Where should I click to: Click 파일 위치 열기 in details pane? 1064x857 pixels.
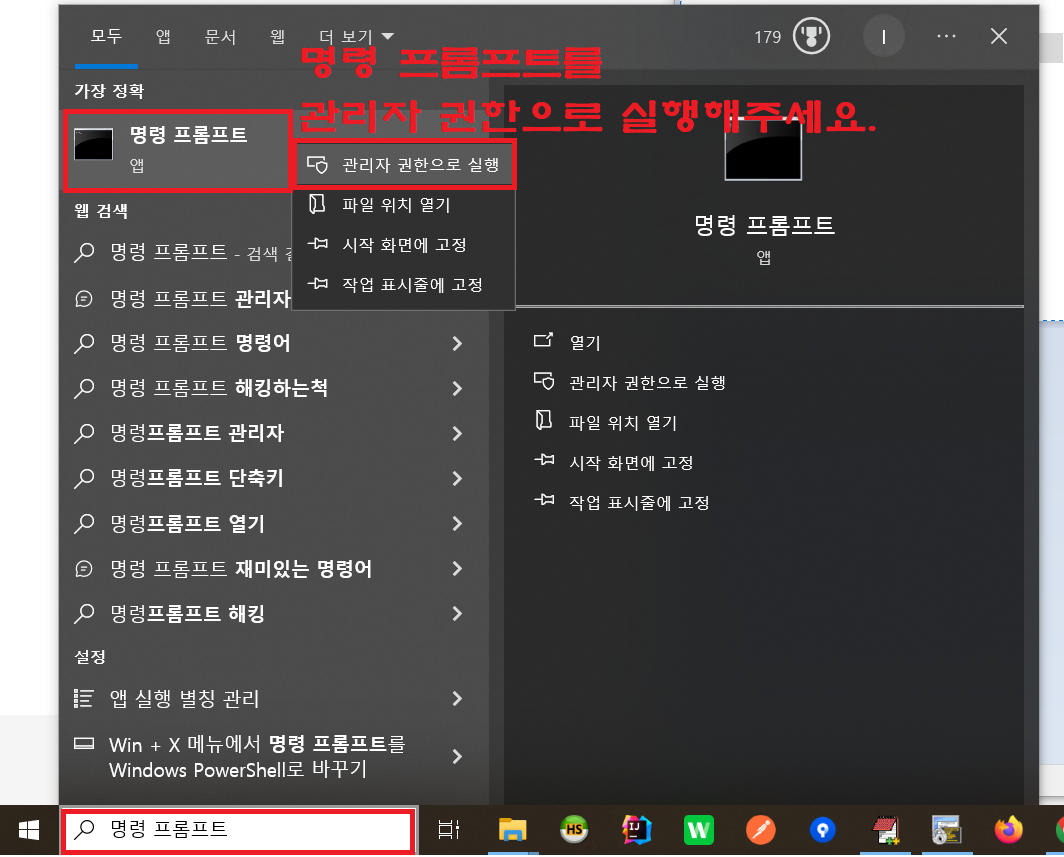point(623,423)
